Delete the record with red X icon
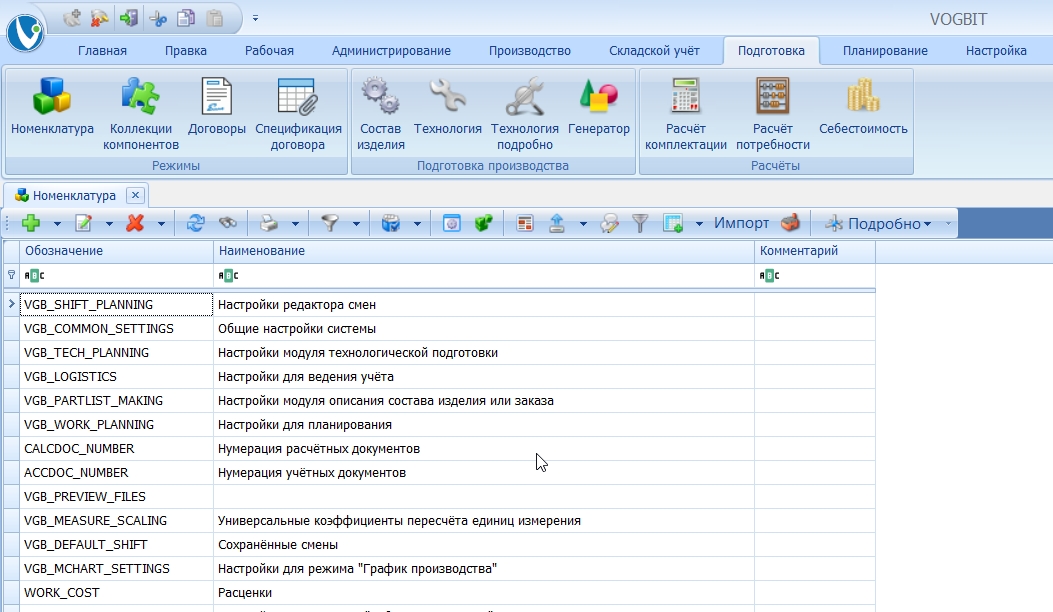Image resolution: width=1053 pixels, height=612 pixels. tap(135, 223)
